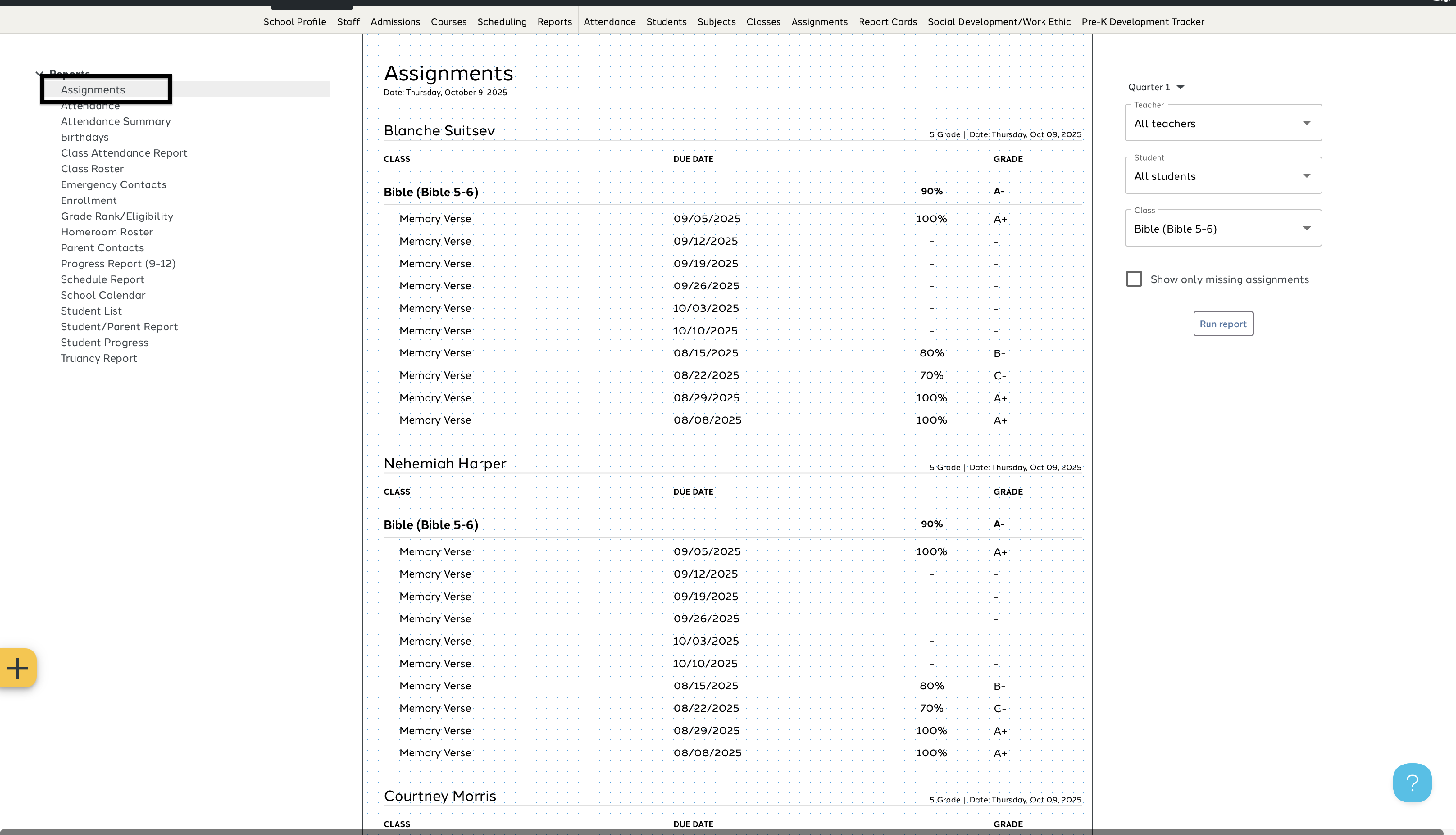Click Scheduling in the top menu

point(501,22)
